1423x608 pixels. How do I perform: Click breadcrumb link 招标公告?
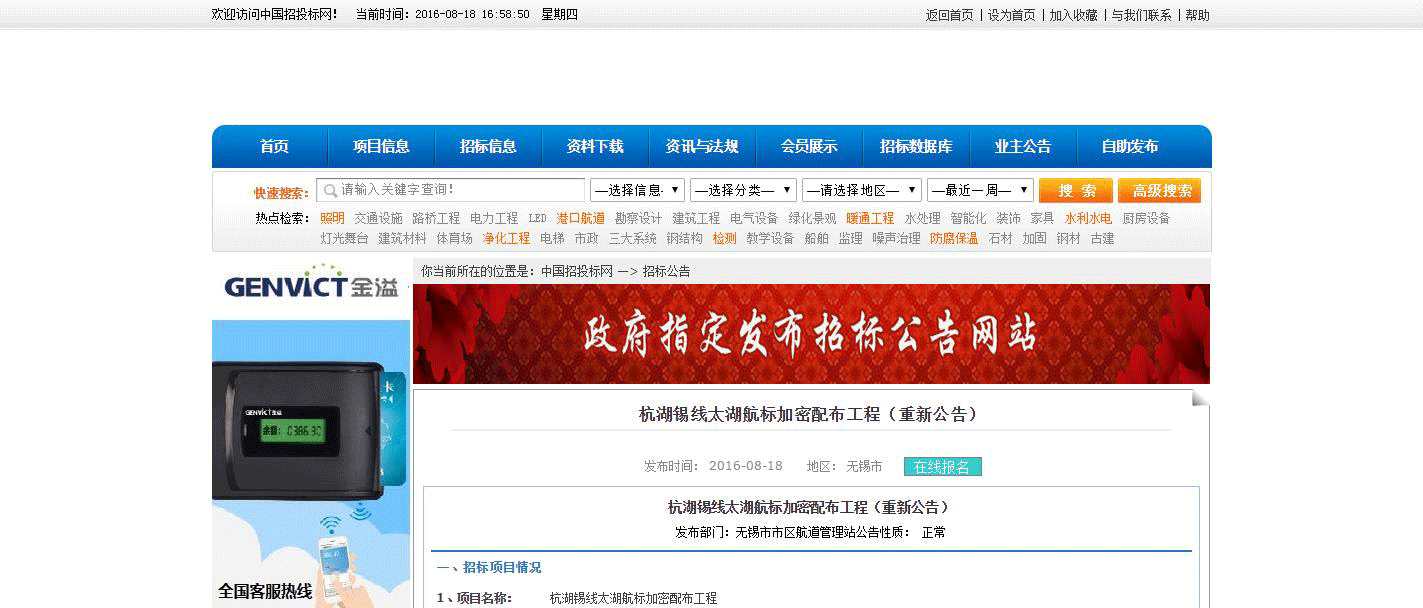tap(666, 271)
